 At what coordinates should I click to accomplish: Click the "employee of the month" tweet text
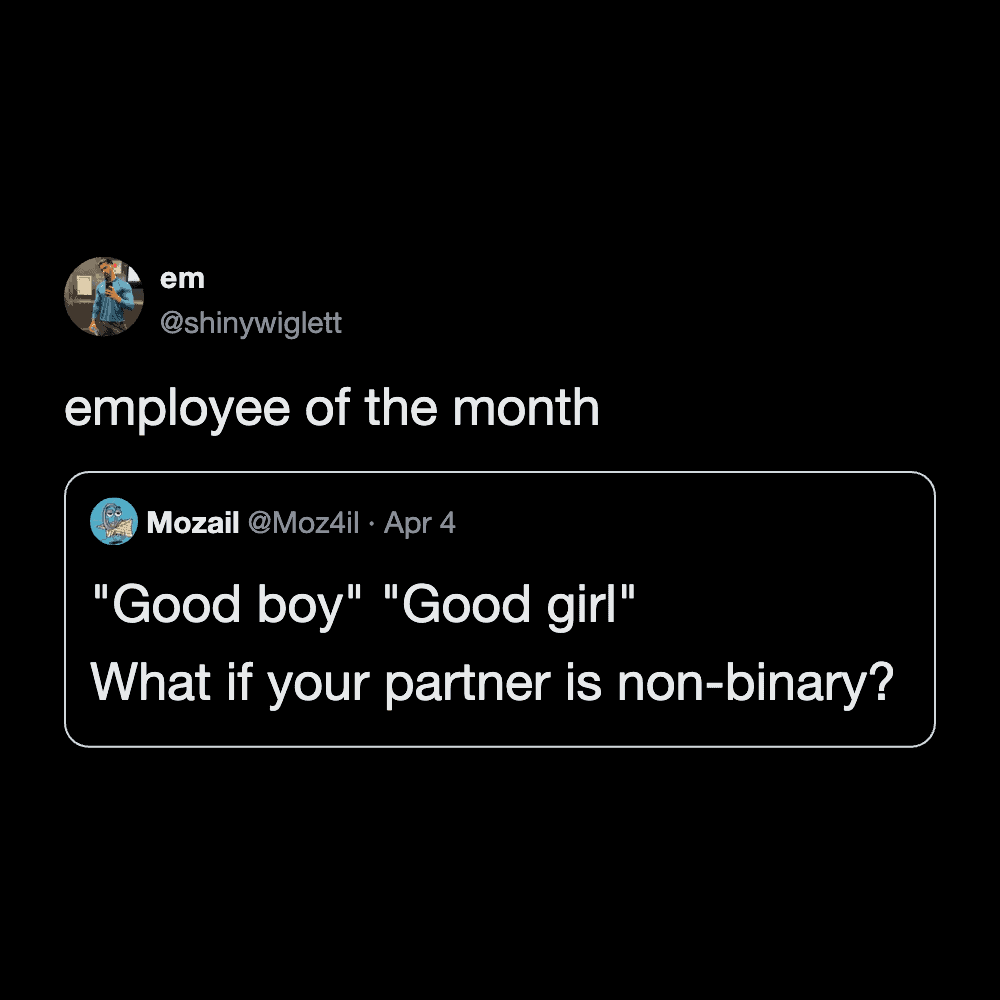pyautogui.click(x=332, y=408)
